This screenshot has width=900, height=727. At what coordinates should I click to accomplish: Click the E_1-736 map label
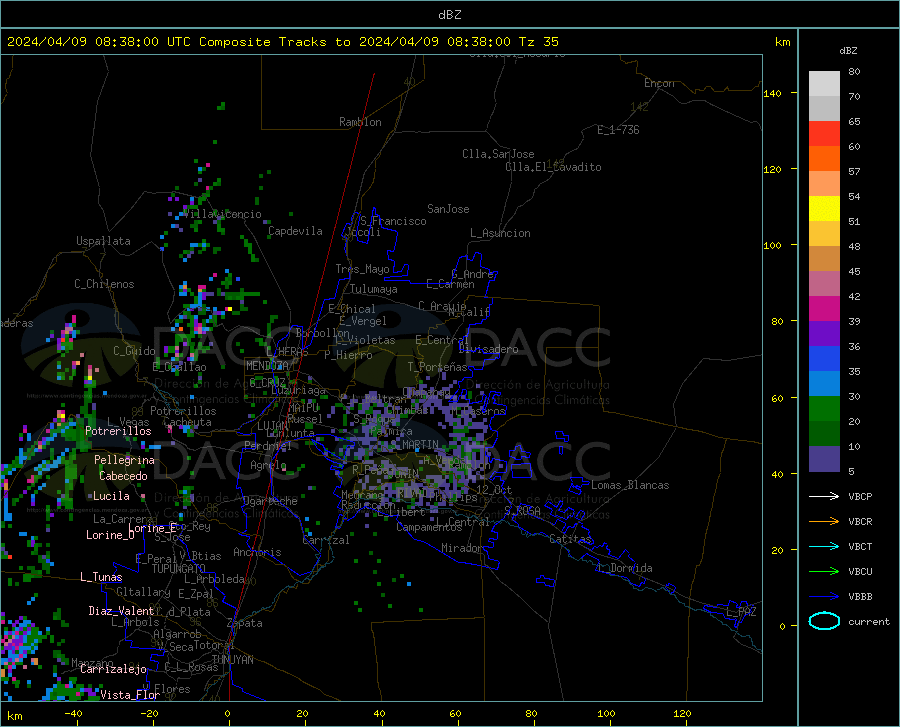coord(618,130)
